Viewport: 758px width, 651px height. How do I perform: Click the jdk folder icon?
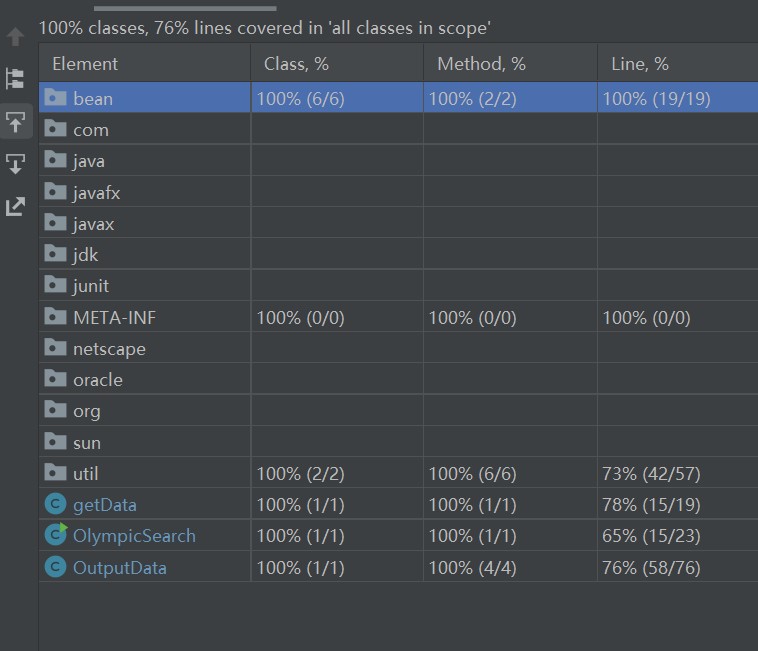pyautogui.click(x=55, y=253)
